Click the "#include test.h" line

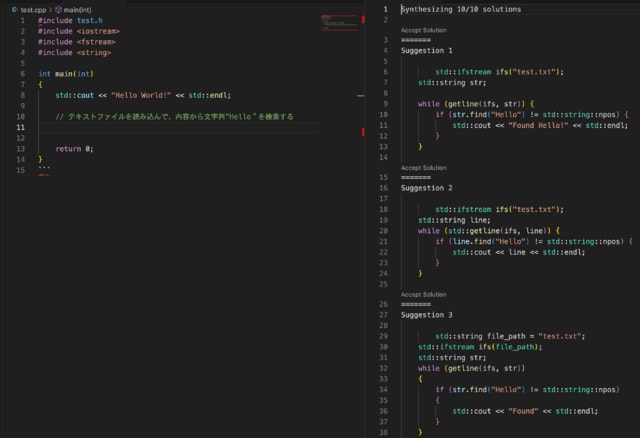tap(69, 20)
